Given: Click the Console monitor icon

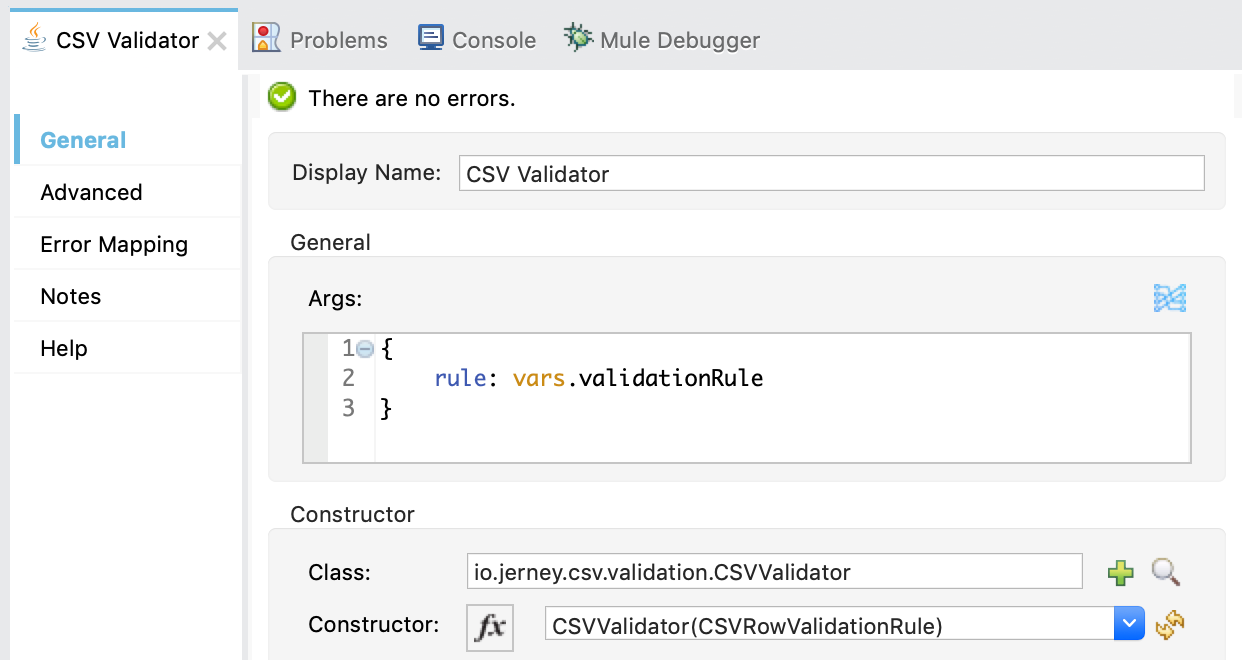Looking at the screenshot, I should pyautogui.click(x=431, y=39).
